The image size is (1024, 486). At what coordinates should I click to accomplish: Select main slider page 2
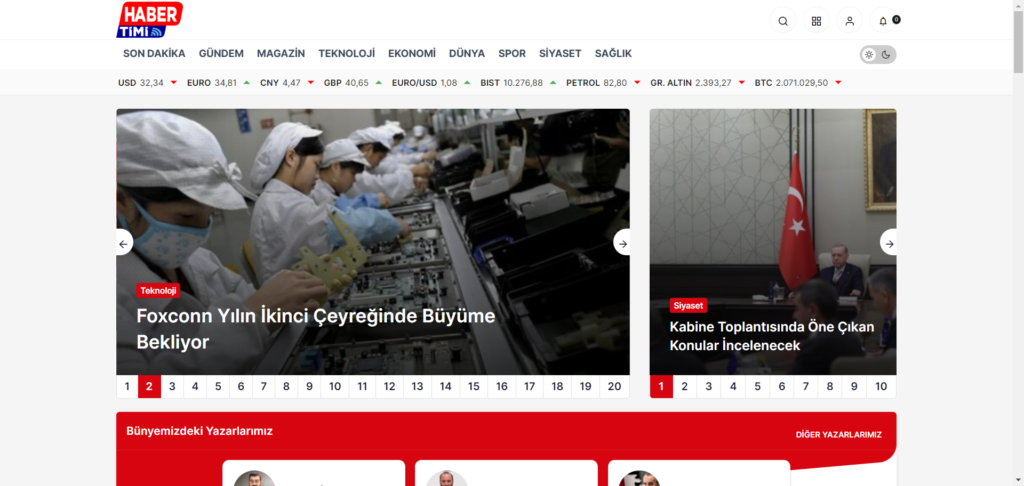pos(149,387)
